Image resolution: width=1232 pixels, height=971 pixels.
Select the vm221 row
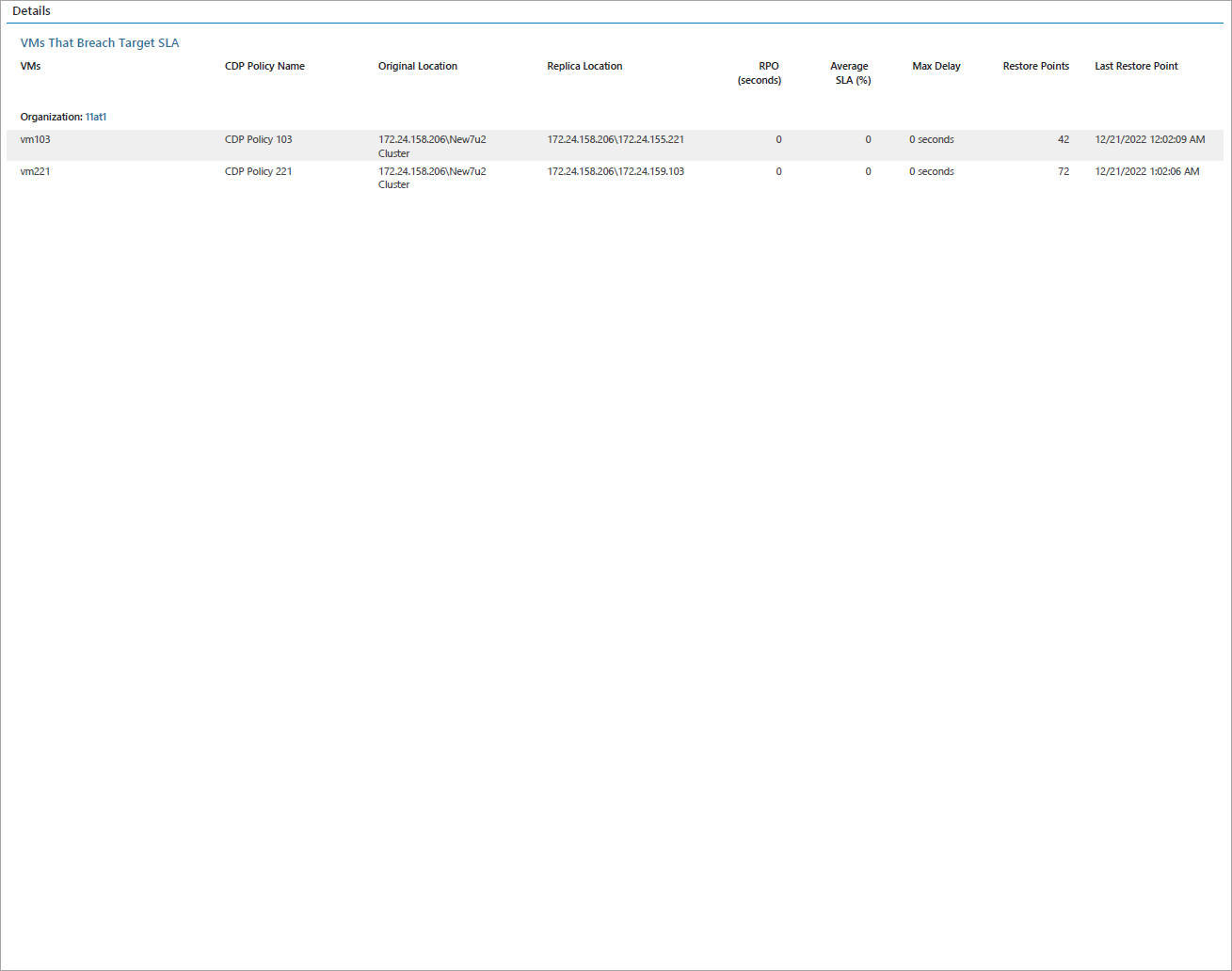point(36,171)
